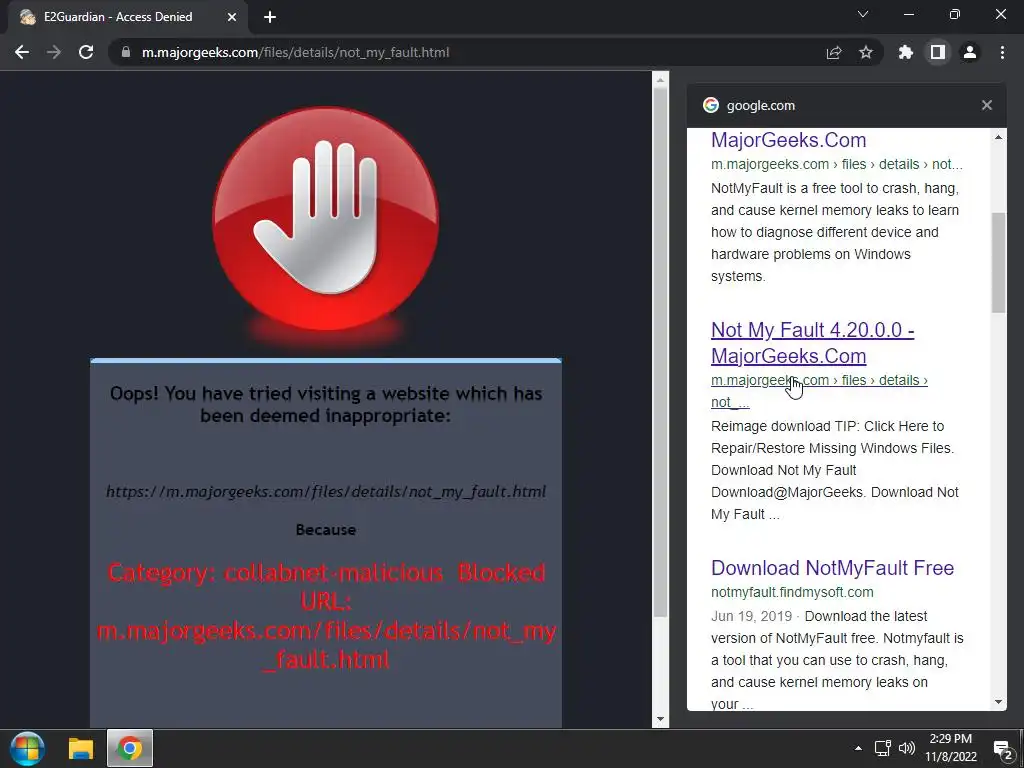Go back to the previous page
This screenshot has width=1024, height=768.
(22, 52)
